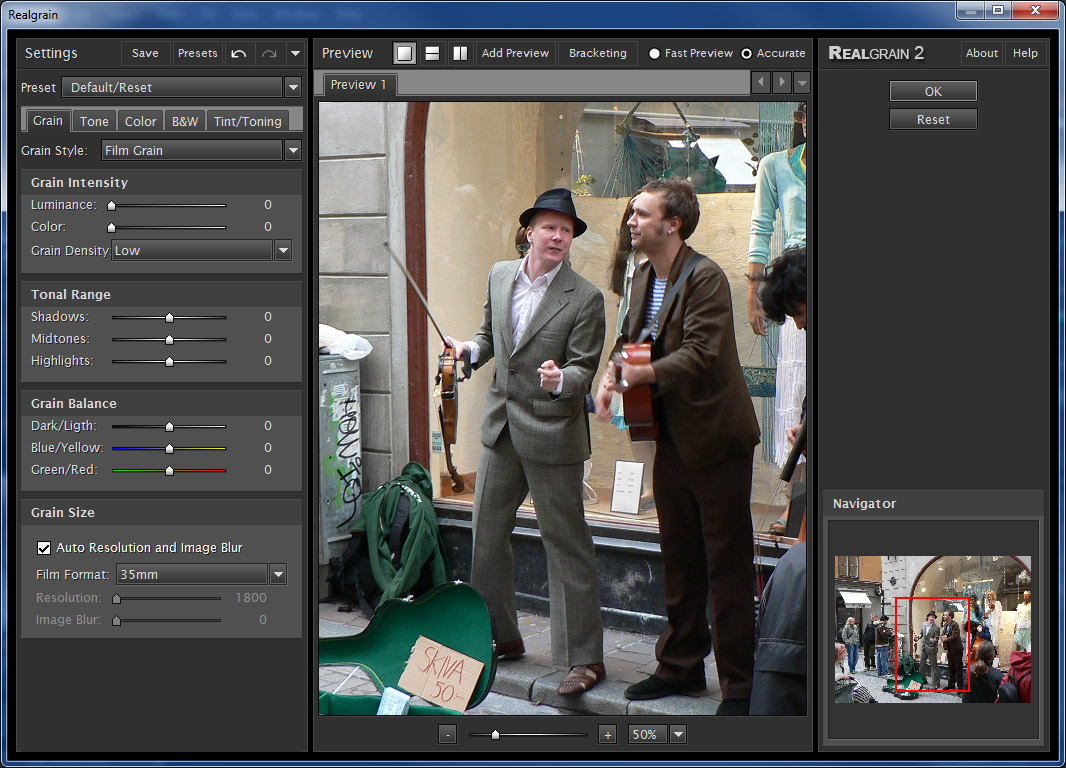This screenshot has height=768, width=1066.
Task: Click the zoom in plus button
Action: [x=607, y=735]
